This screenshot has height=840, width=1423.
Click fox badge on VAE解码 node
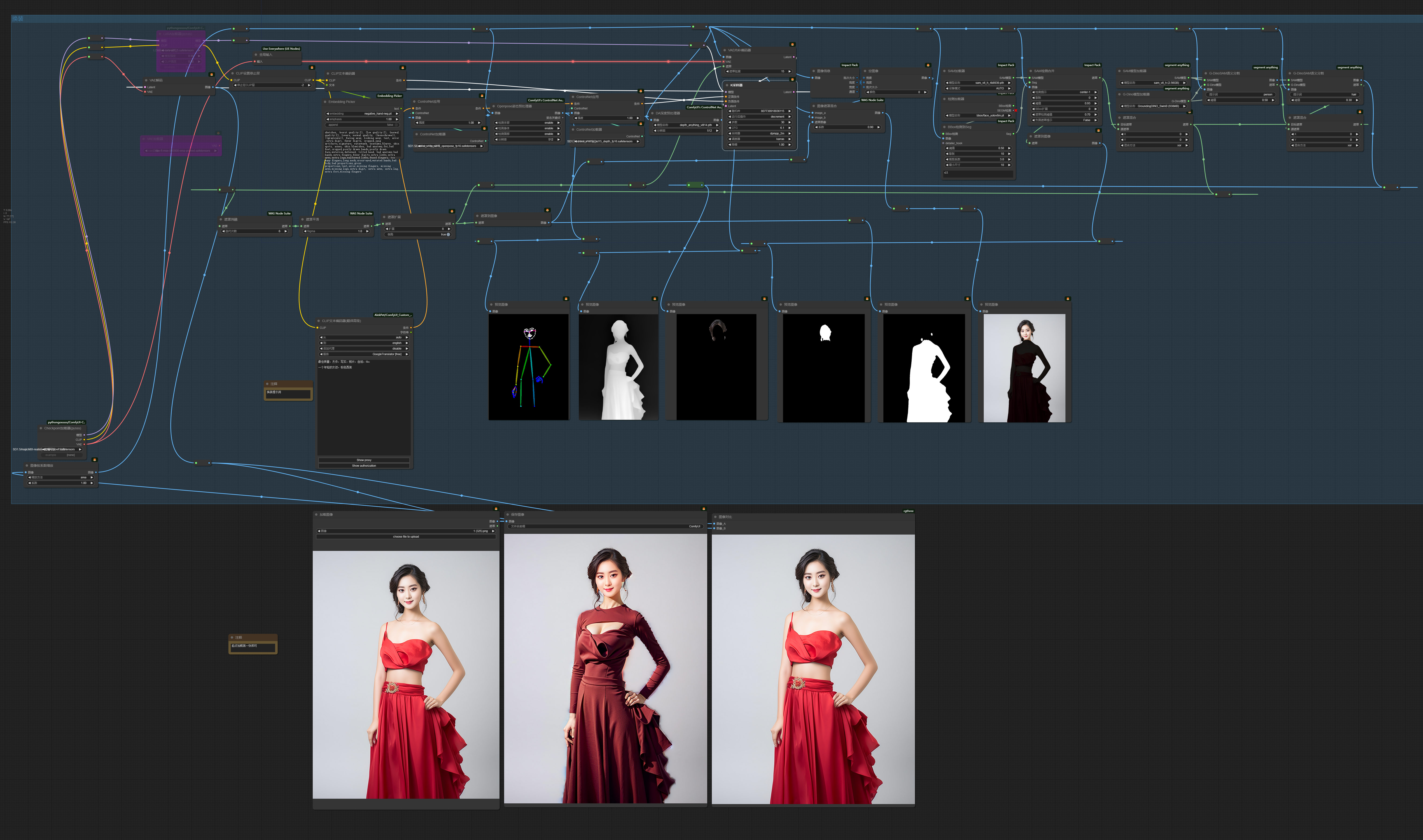click(x=212, y=74)
